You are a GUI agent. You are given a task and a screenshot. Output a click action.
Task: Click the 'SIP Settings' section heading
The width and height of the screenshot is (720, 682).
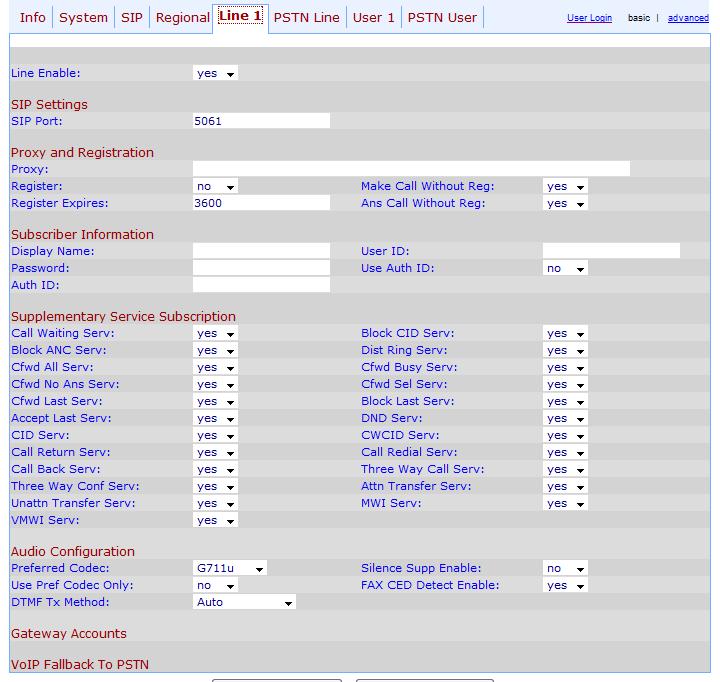pos(49,104)
